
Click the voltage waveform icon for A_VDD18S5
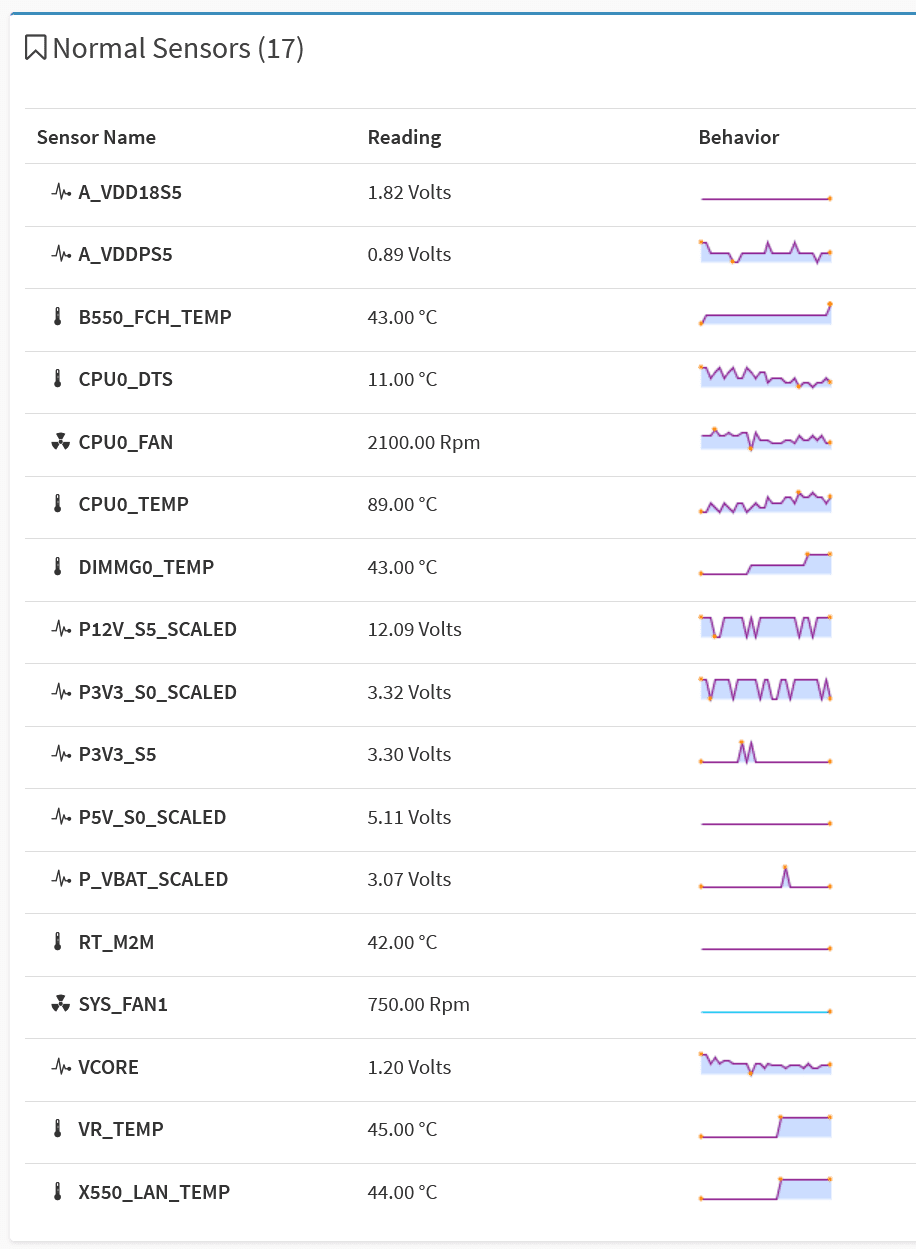(x=61, y=192)
